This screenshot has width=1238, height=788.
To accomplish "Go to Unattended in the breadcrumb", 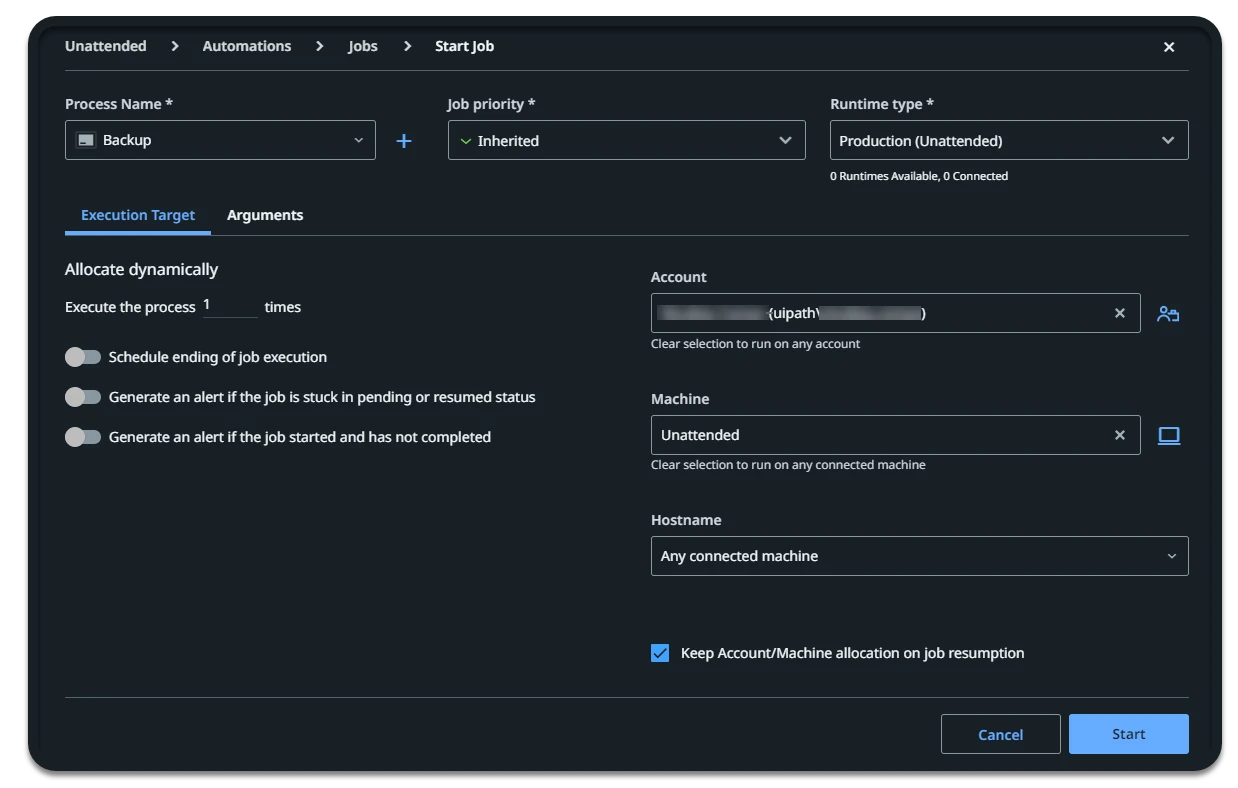I will coord(106,46).
